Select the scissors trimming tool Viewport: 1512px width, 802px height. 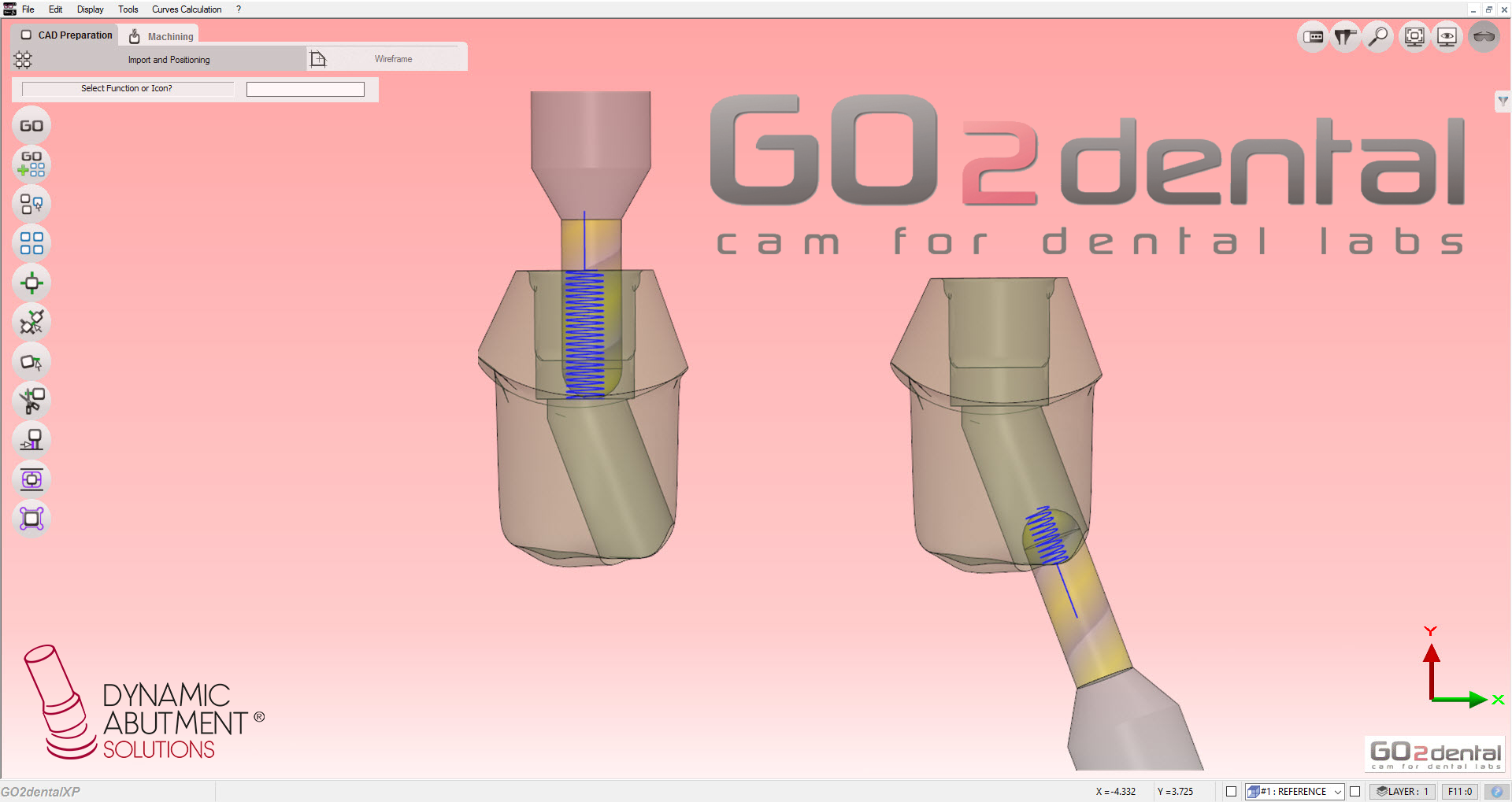point(31,401)
